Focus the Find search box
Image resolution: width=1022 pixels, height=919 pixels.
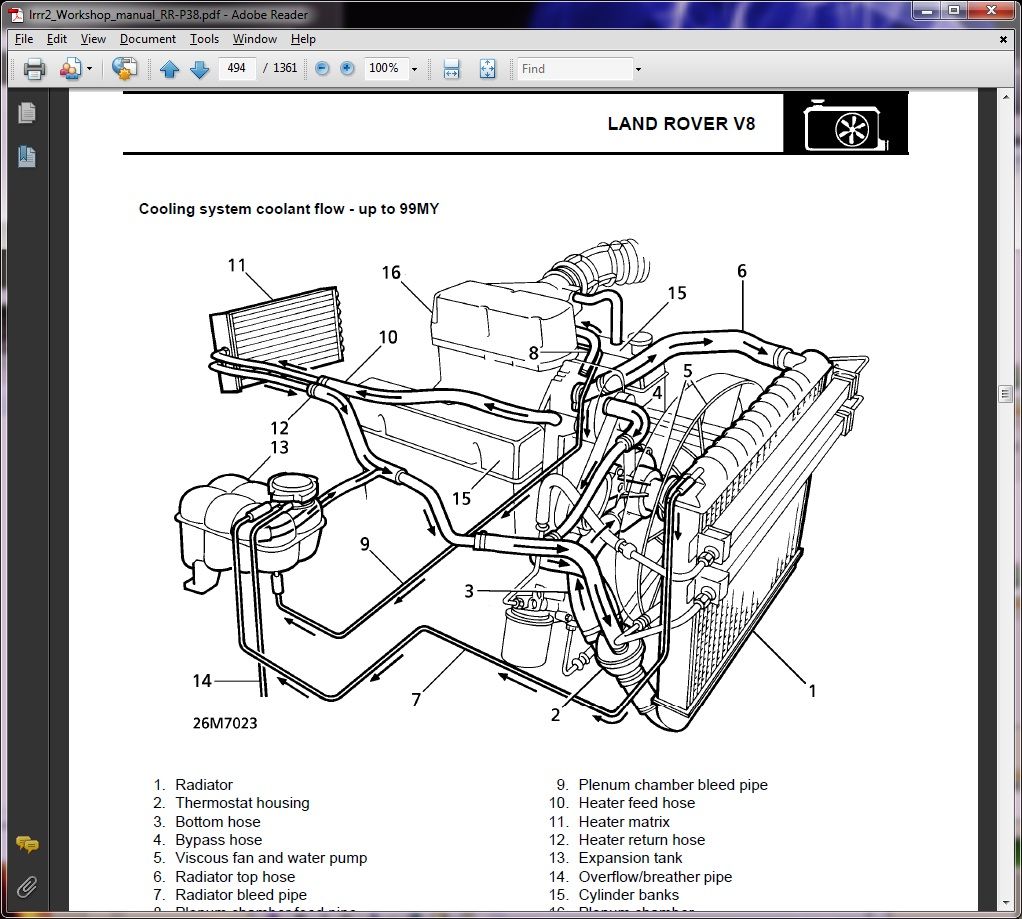point(576,68)
